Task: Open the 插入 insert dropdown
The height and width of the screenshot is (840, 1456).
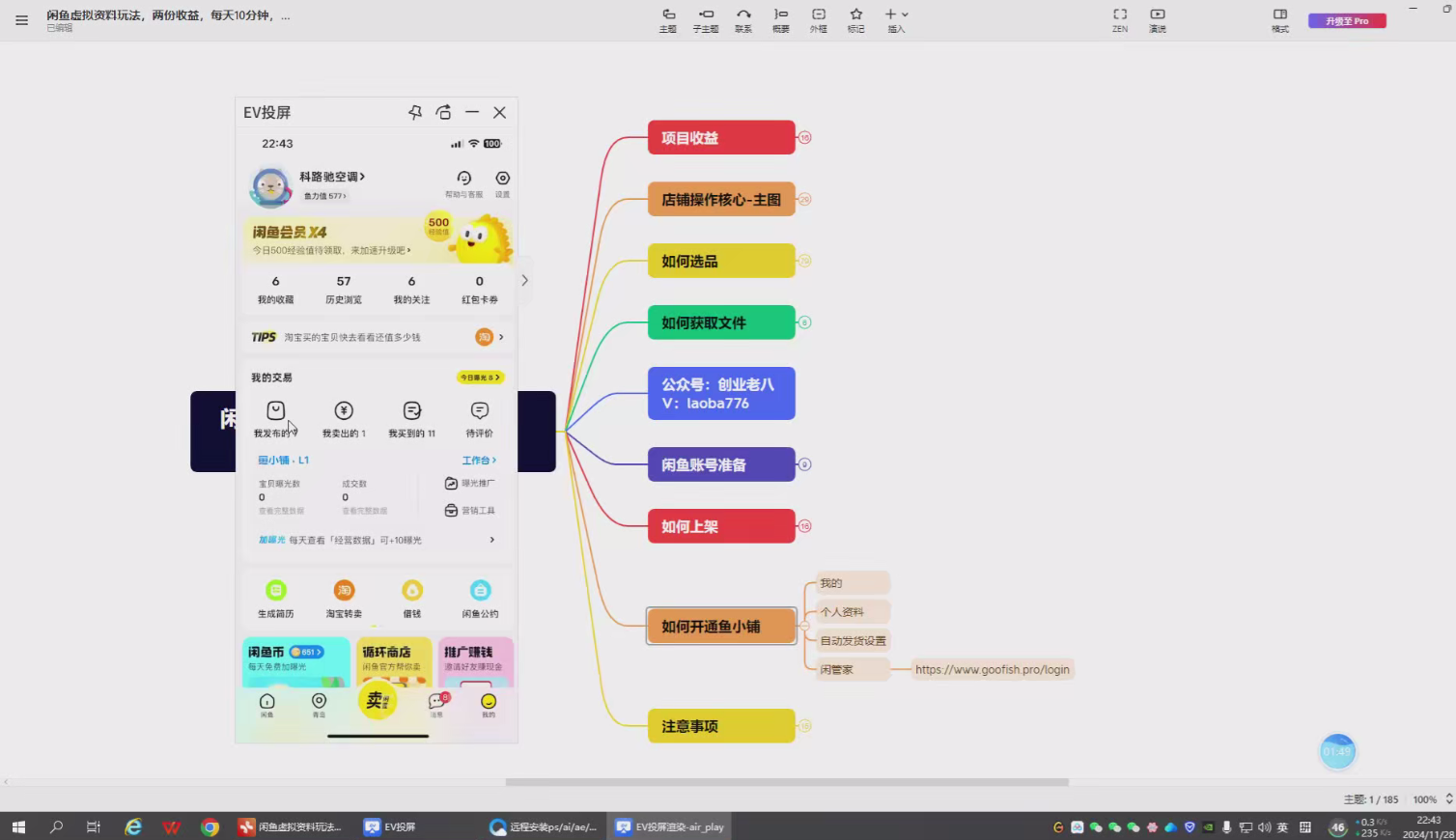Action: point(897,20)
